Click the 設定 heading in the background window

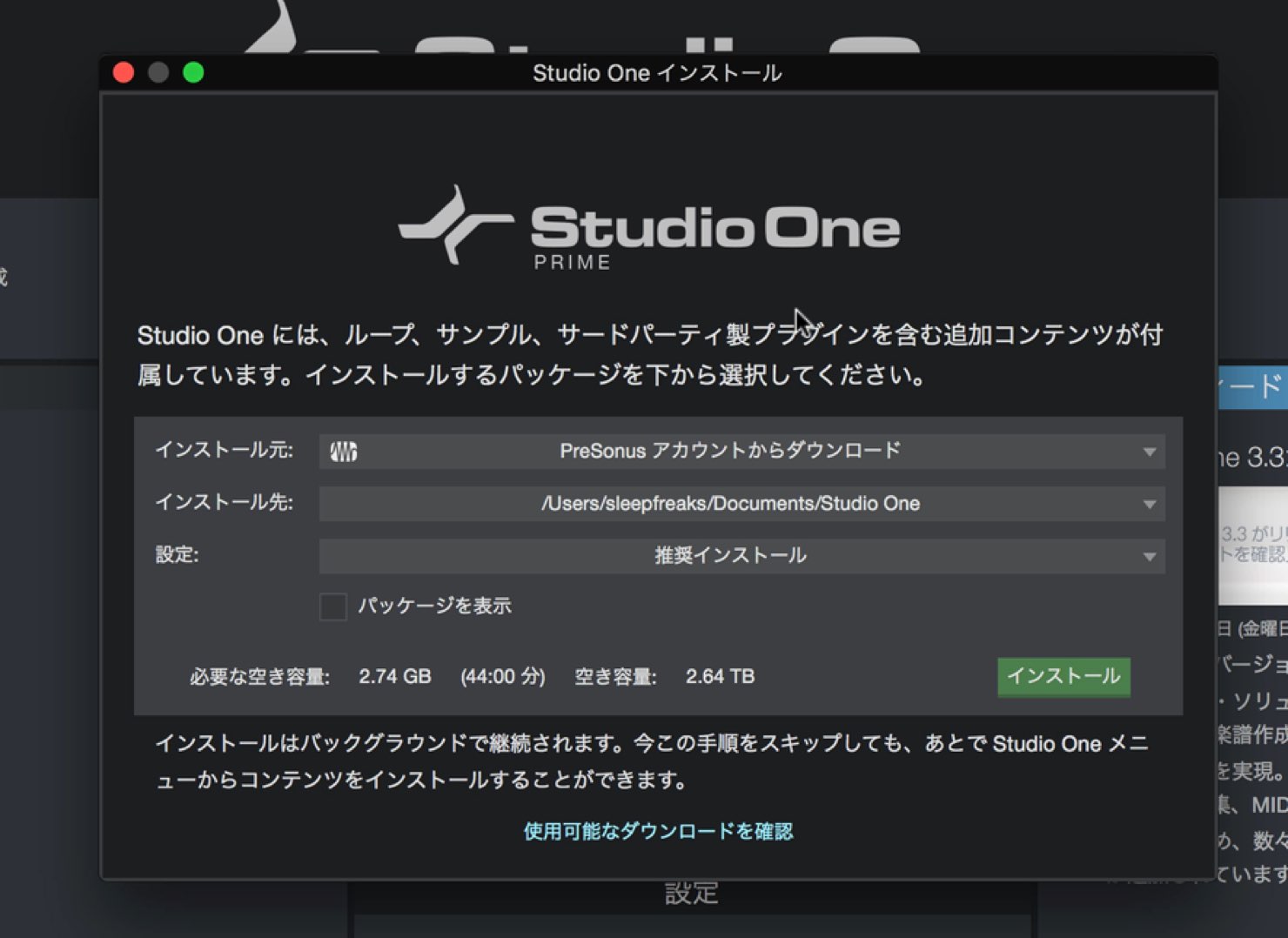692,894
